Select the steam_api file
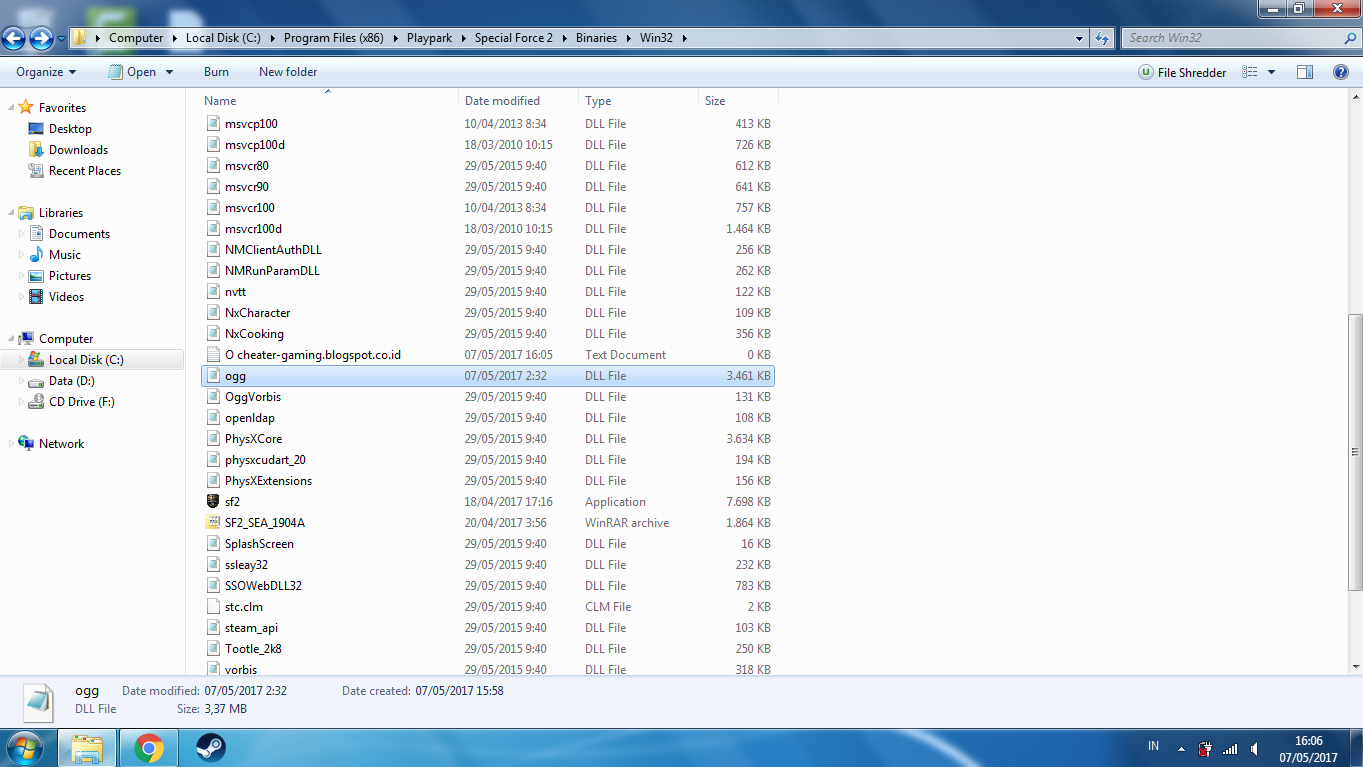 [251, 628]
